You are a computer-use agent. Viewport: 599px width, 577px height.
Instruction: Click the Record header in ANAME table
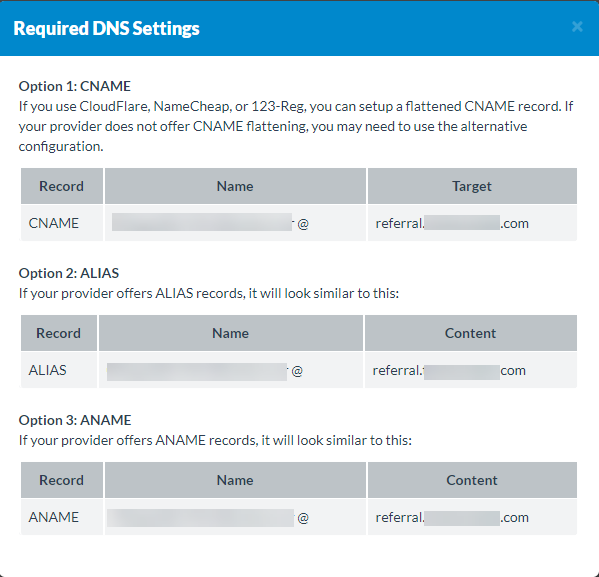[x=62, y=480]
